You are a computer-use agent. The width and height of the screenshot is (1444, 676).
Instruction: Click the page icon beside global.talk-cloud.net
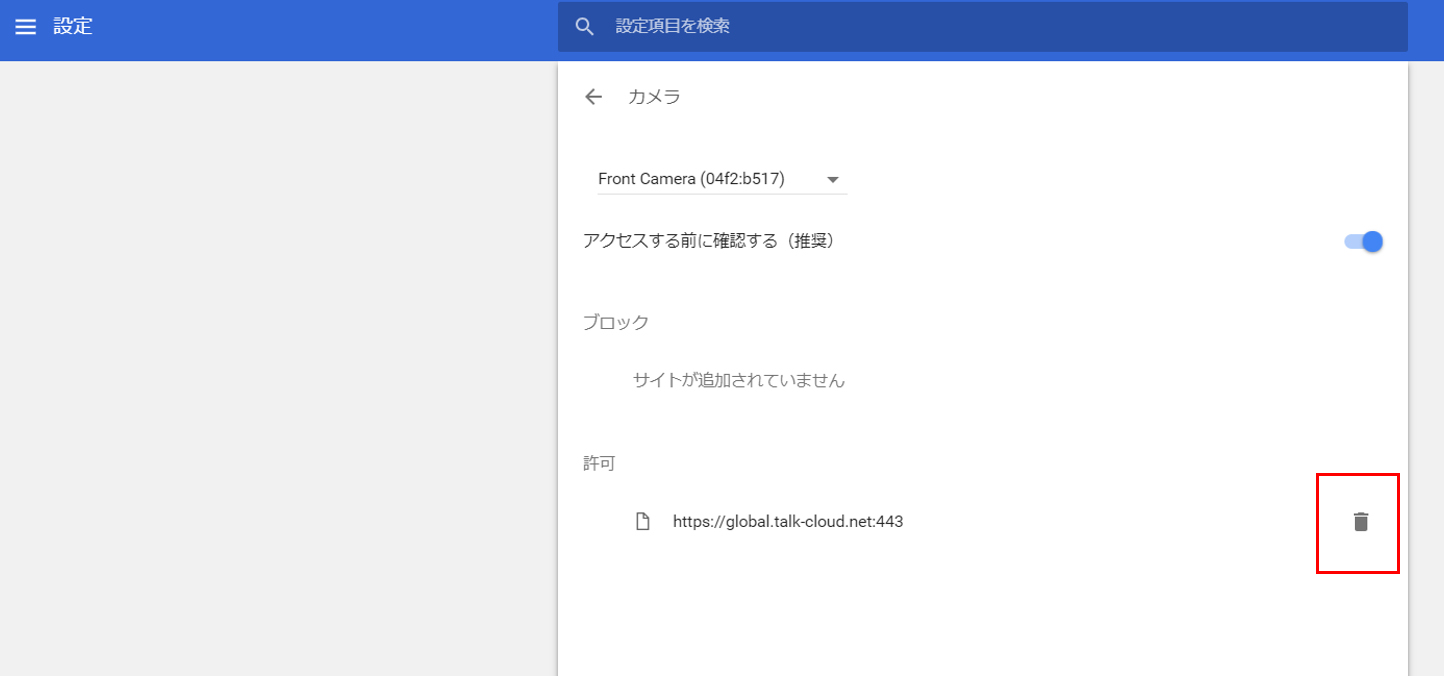[x=644, y=521]
